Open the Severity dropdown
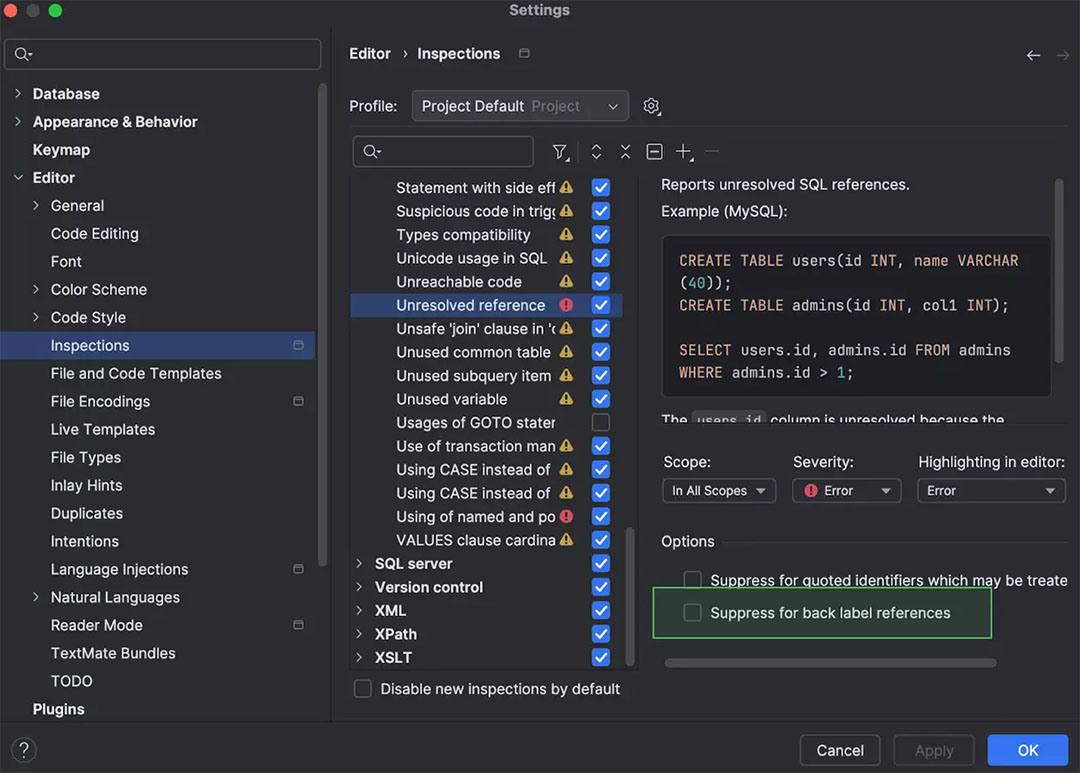The height and width of the screenshot is (773, 1080). click(846, 490)
